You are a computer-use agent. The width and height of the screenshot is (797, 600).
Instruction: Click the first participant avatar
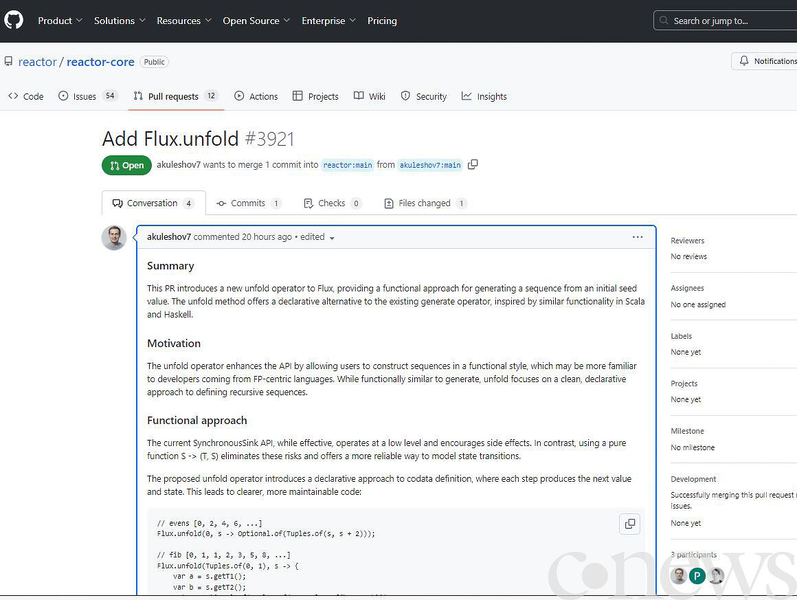coord(679,576)
